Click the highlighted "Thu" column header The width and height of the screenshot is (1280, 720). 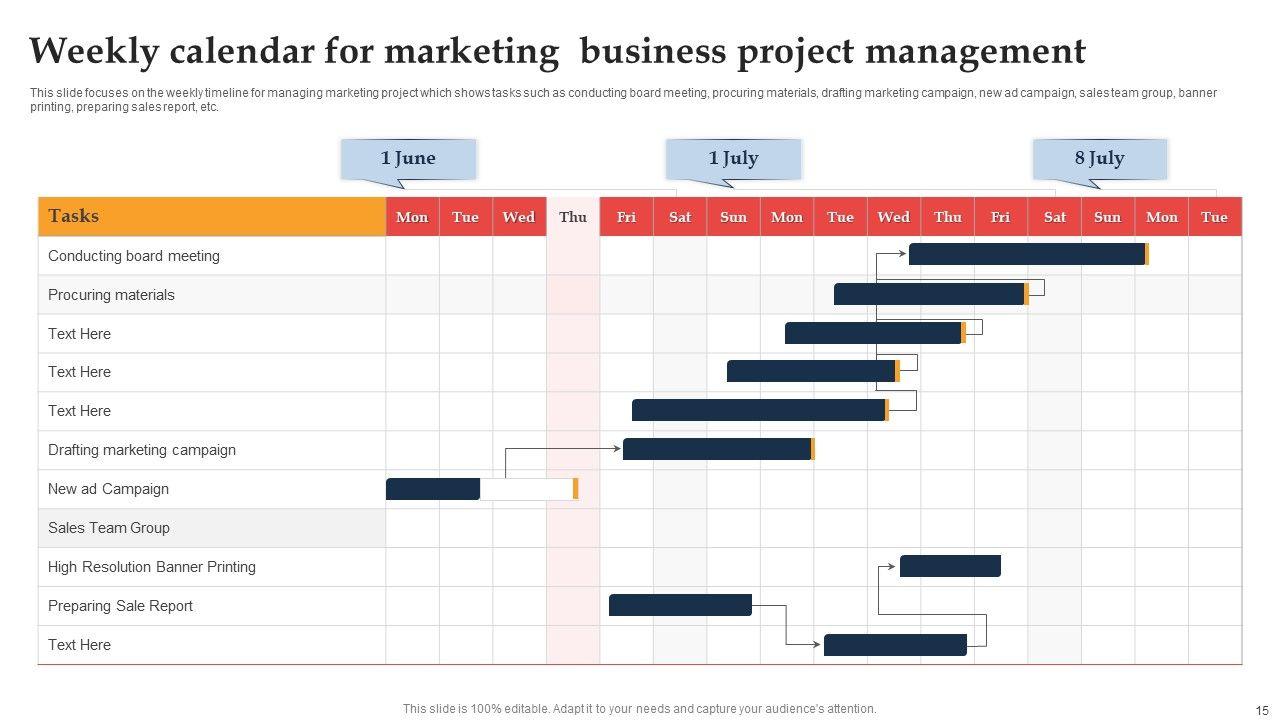pos(573,217)
